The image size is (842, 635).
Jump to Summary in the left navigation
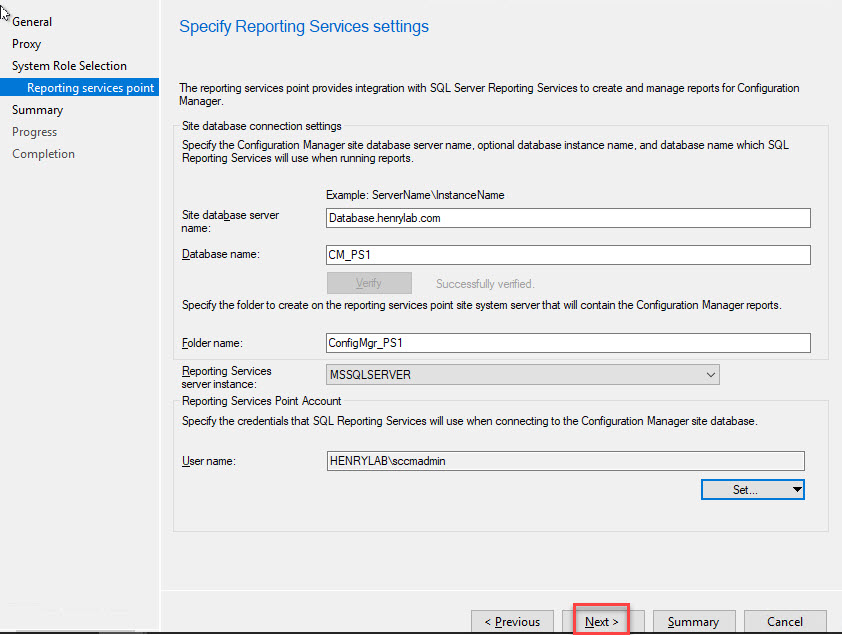37,110
